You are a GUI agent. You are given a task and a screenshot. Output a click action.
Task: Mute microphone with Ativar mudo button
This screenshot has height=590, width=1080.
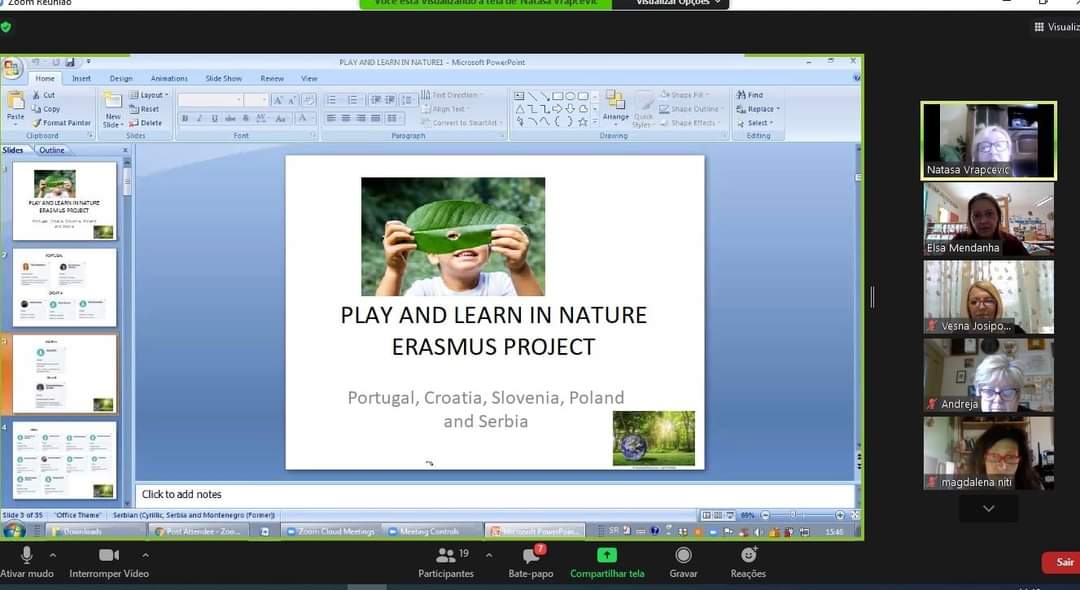(26, 562)
